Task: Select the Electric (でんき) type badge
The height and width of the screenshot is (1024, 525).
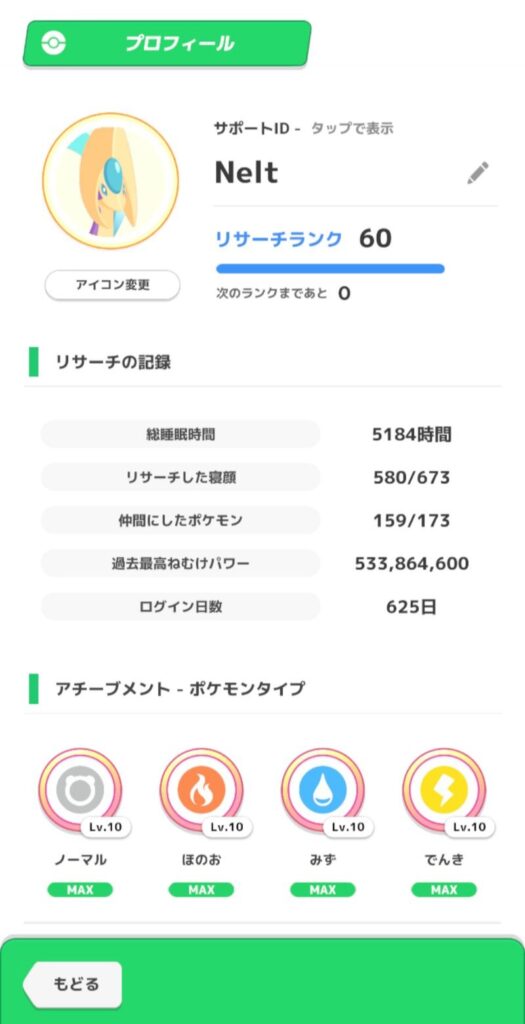Action: (444, 790)
